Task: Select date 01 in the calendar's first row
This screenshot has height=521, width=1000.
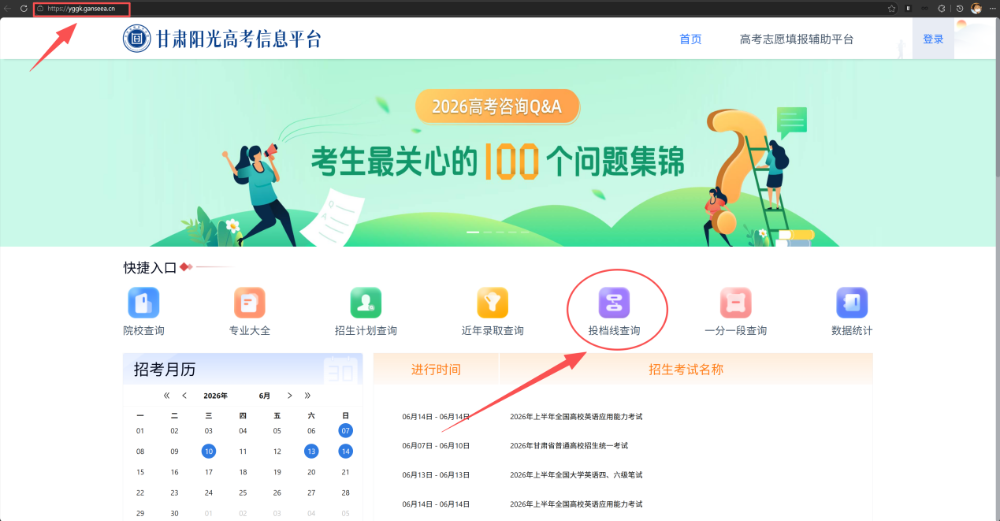Action: point(140,430)
